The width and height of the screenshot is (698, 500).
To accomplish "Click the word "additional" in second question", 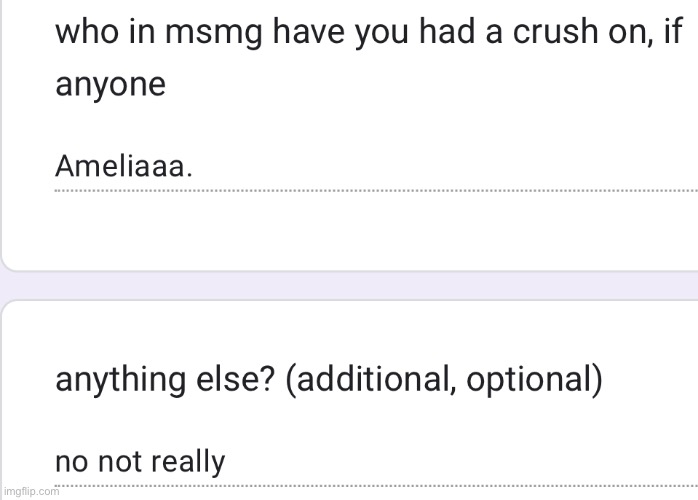I will pyautogui.click(x=369, y=381).
